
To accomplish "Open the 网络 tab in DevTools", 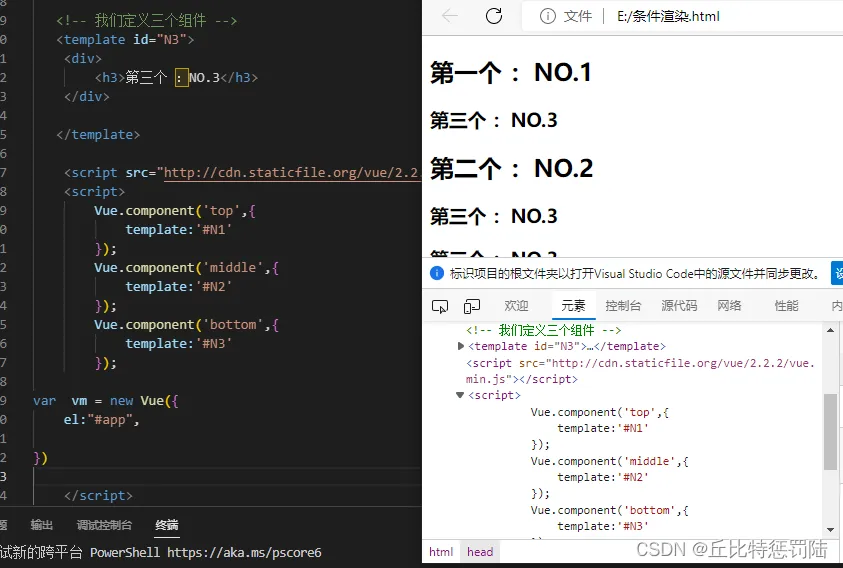I will [730, 306].
